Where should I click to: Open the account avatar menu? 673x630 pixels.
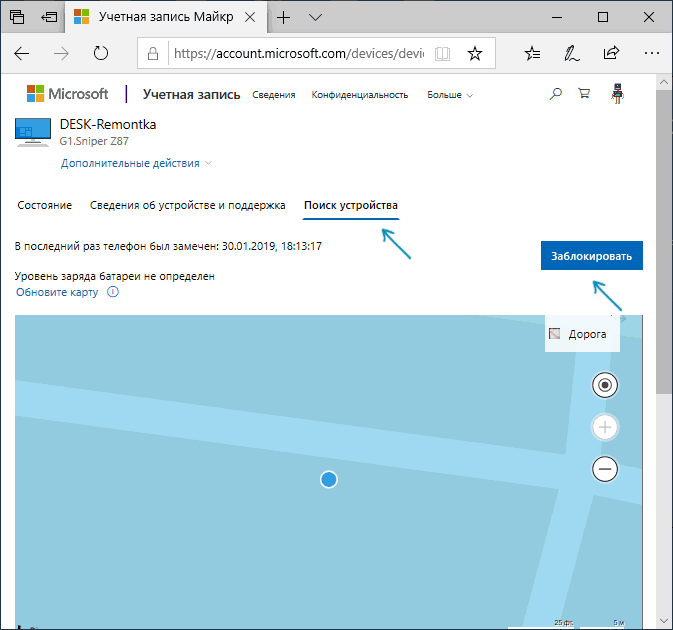click(617, 94)
